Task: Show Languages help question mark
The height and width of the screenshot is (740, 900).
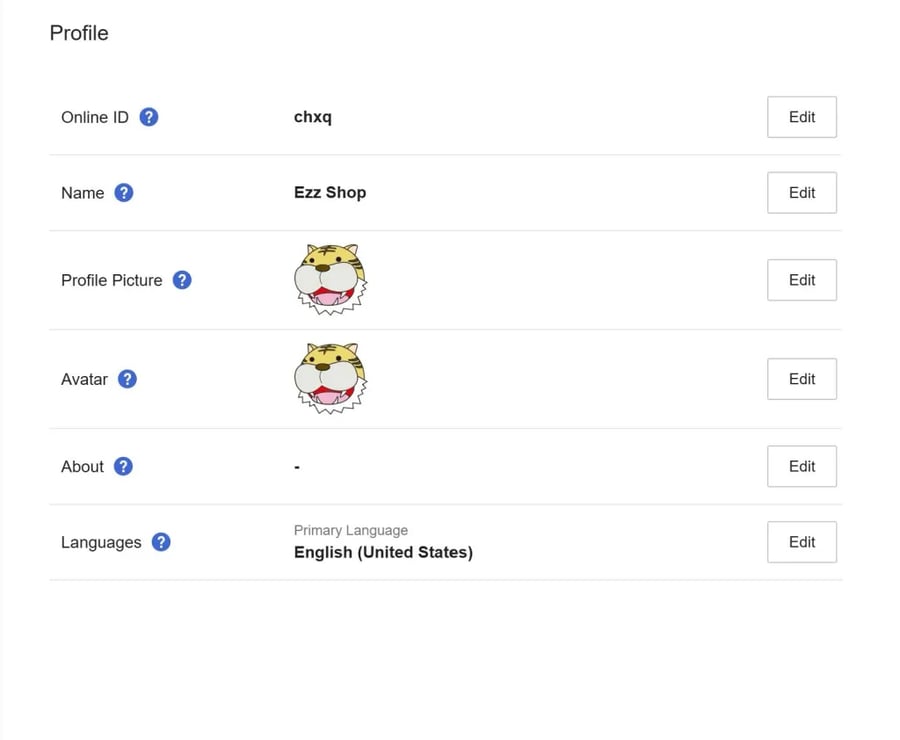Action: 161,542
